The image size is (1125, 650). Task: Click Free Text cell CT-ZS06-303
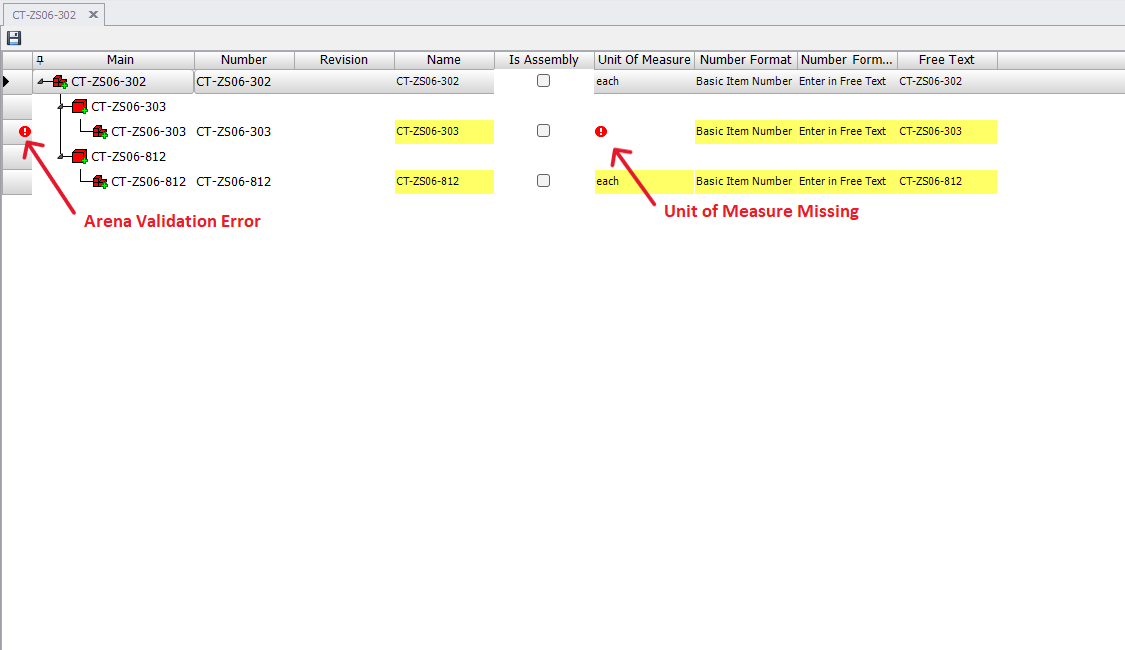[947, 132]
